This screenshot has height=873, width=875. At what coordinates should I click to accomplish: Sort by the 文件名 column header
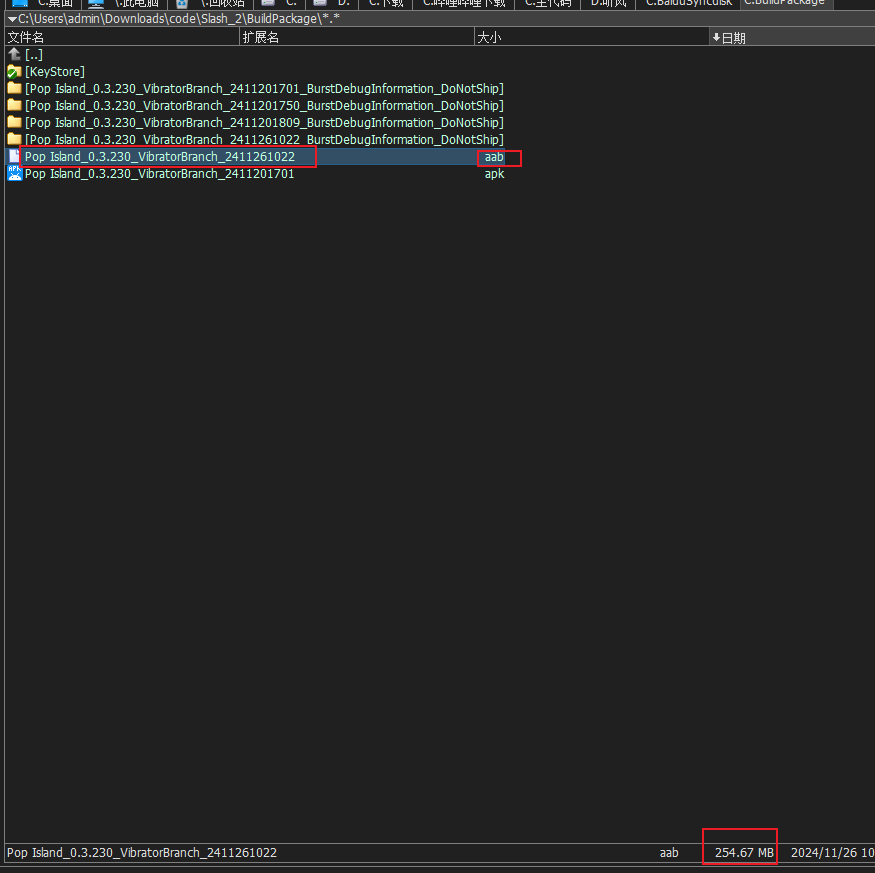122,37
